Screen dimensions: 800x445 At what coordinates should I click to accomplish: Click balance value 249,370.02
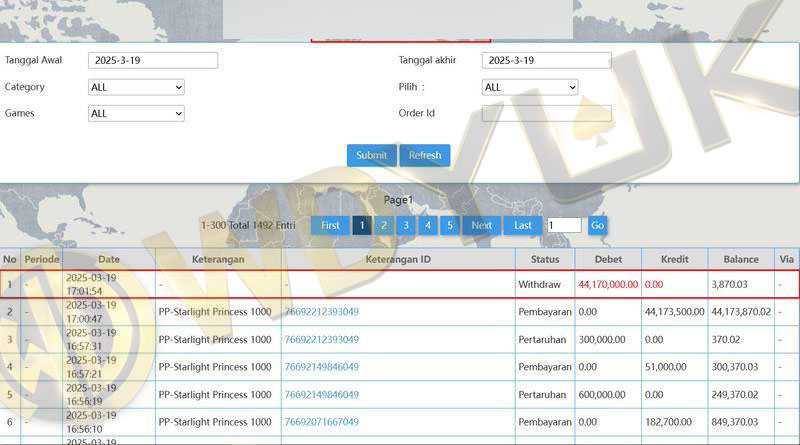pyautogui.click(x=735, y=394)
